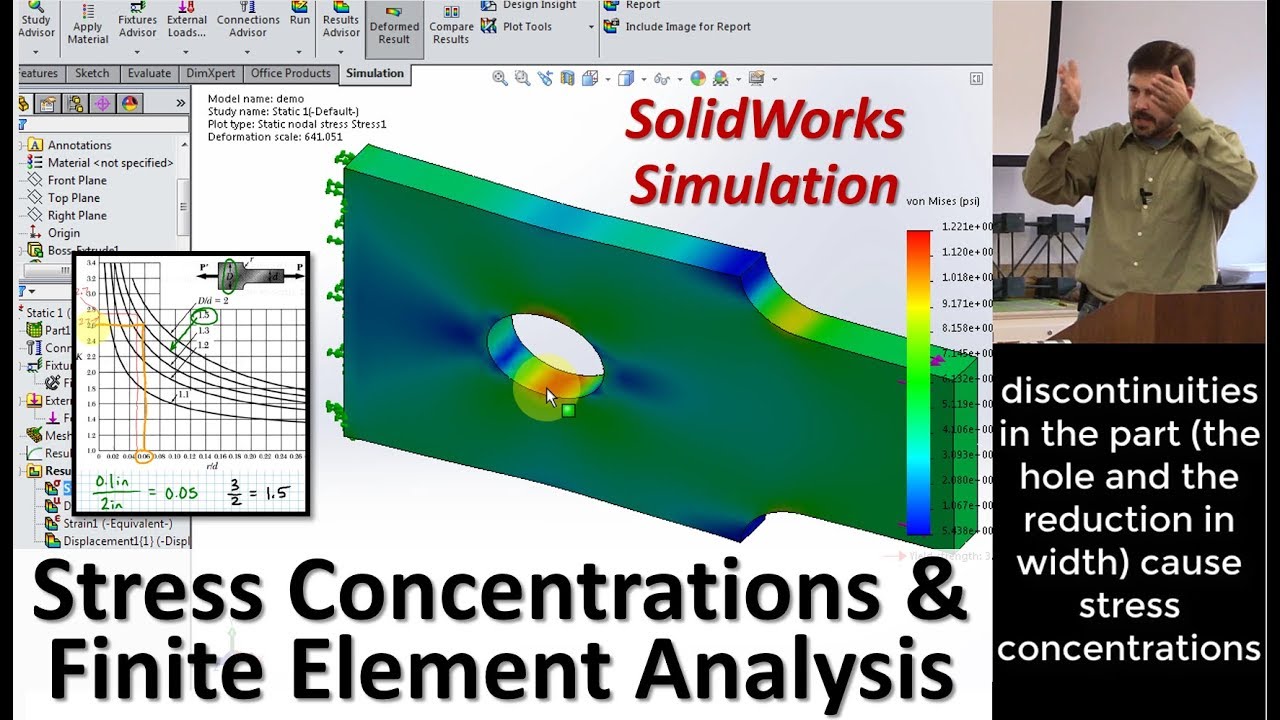Open Hide/Show Items glasses icon
Screen dimensions: 1280x720
click(664, 78)
